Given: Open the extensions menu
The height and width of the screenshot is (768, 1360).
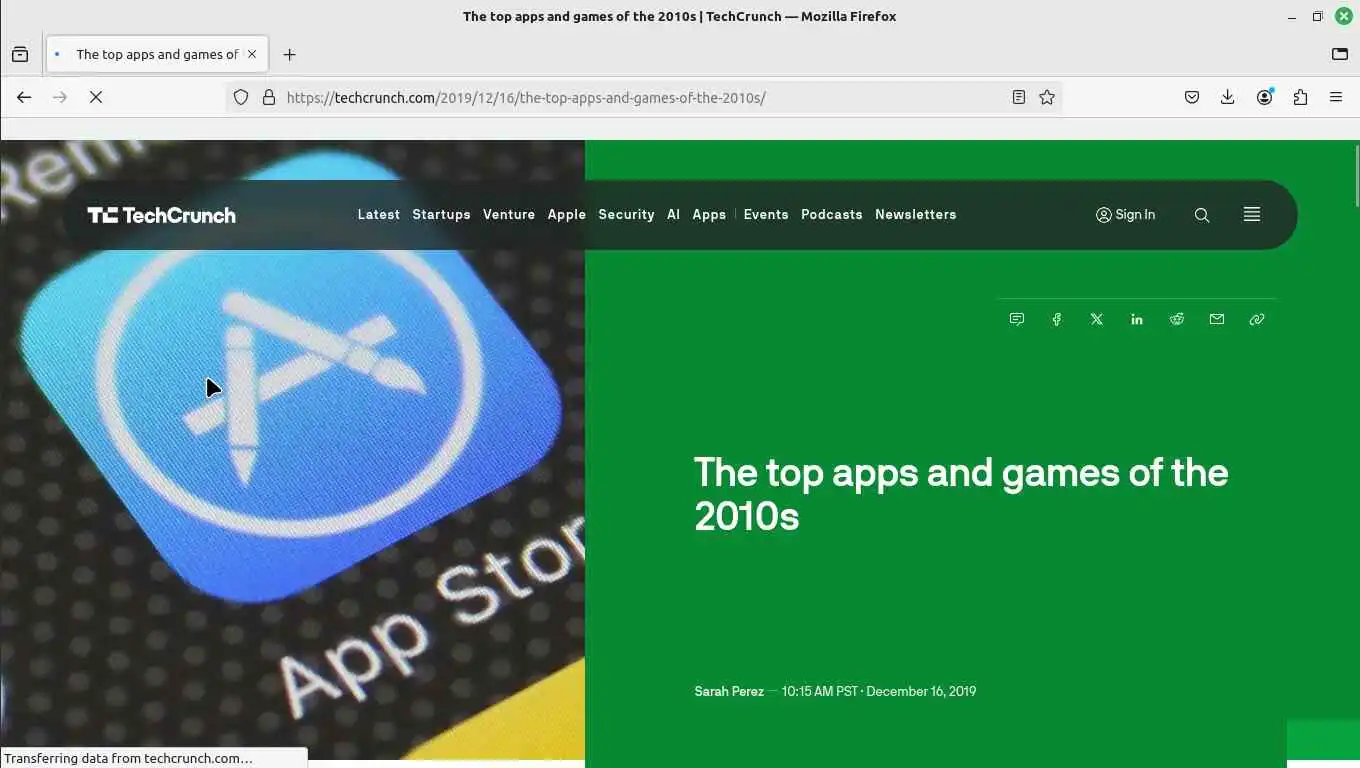Looking at the screenshot, I should [1300, 97].
